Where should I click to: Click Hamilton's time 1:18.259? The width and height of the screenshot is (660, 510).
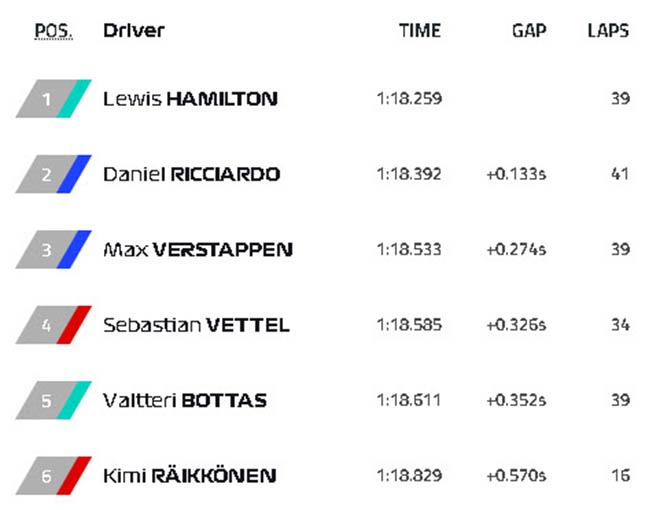(x=409, y=98)
